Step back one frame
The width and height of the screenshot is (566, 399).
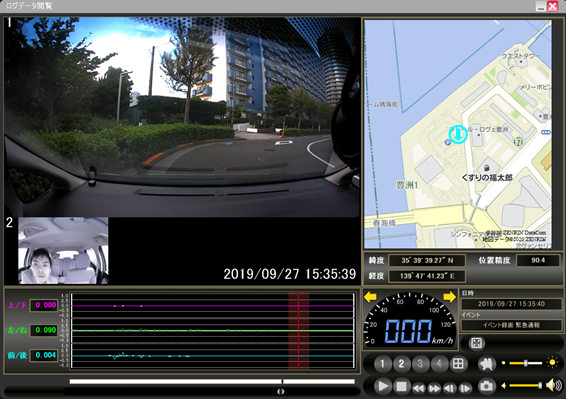coord(450,389)
